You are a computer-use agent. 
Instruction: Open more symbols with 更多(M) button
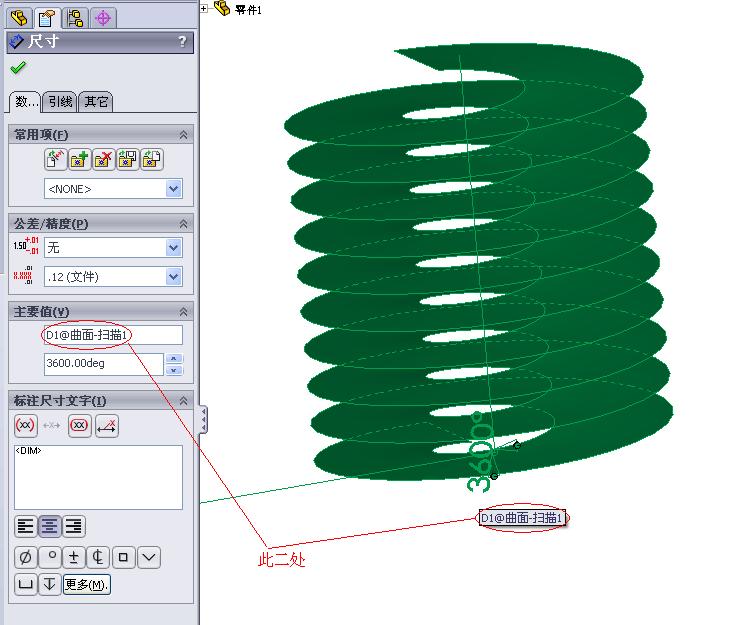pos(87,584)
